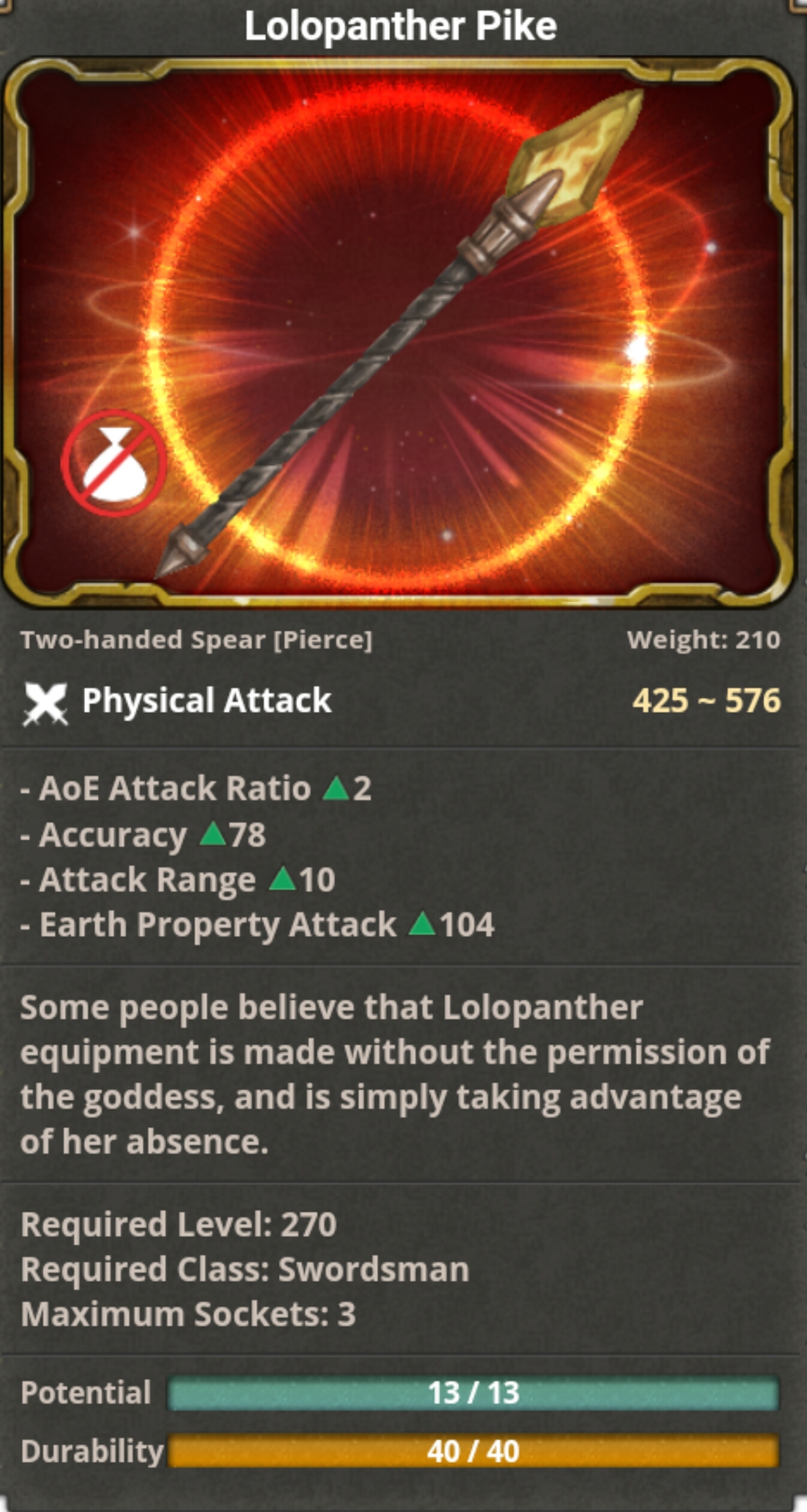Click the Physical Attack 425 ~ 576 value

707,700
